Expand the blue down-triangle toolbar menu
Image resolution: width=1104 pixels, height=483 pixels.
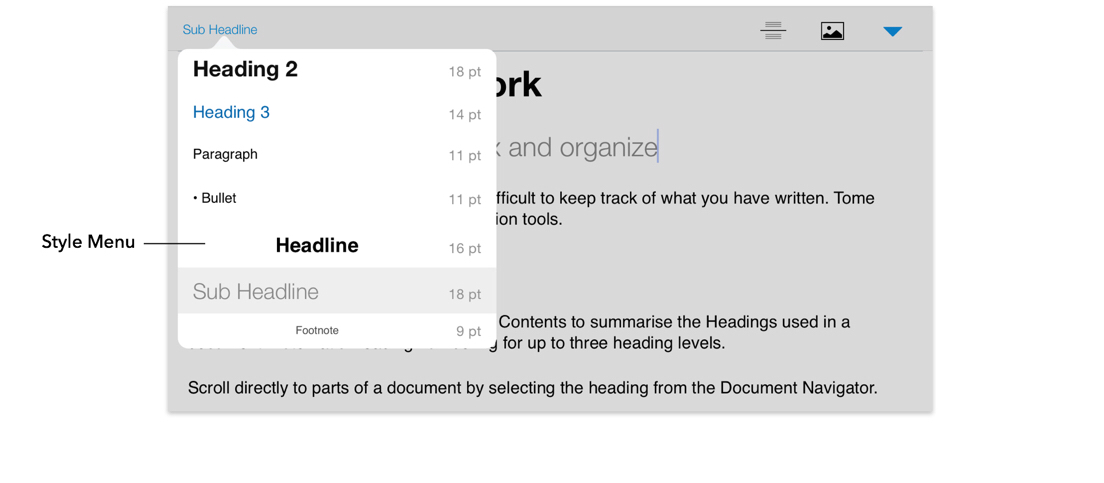tap(892, 31)
